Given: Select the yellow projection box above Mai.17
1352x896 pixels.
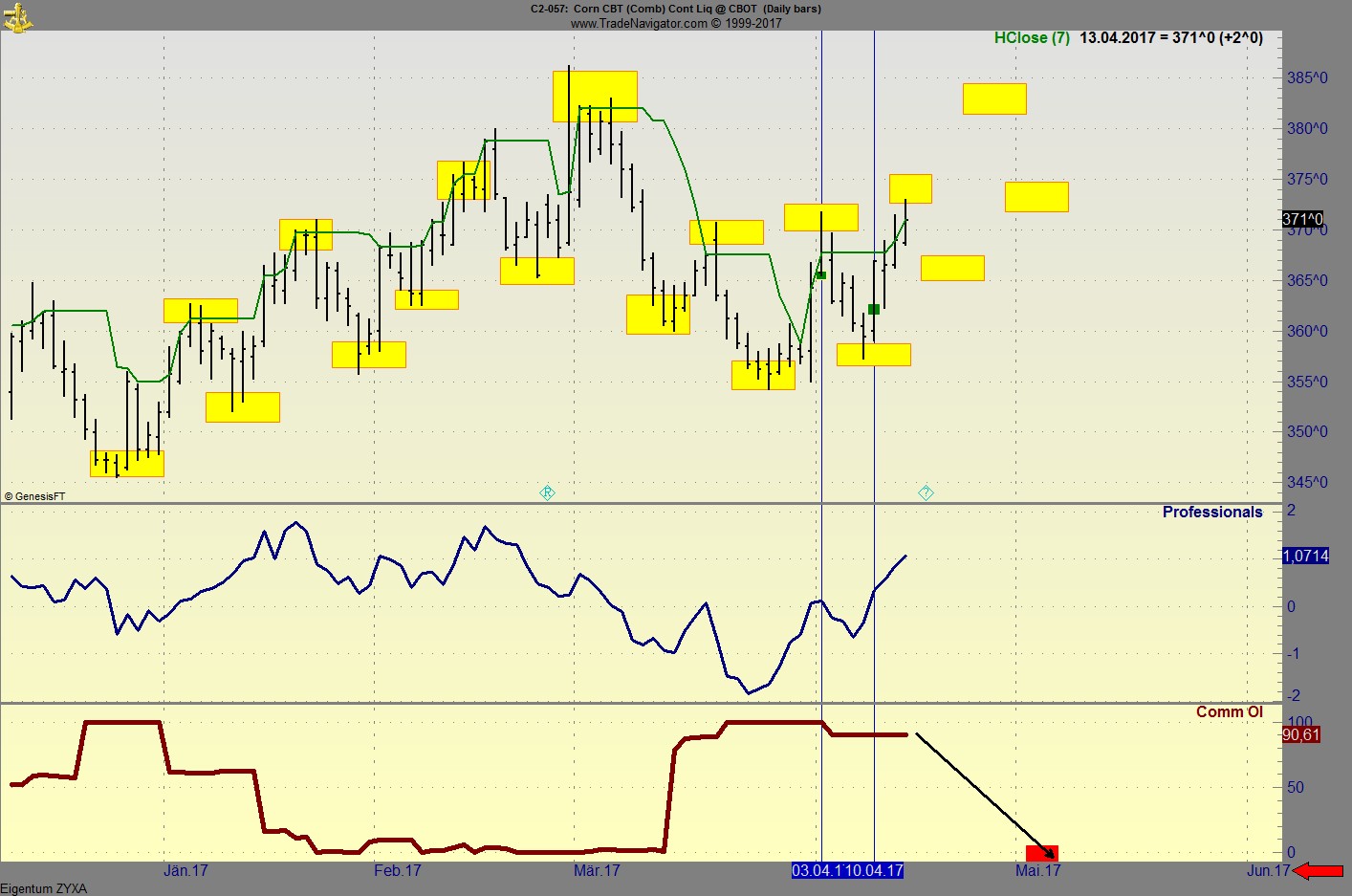Looking at the screenshot, I should [1036, 196].
